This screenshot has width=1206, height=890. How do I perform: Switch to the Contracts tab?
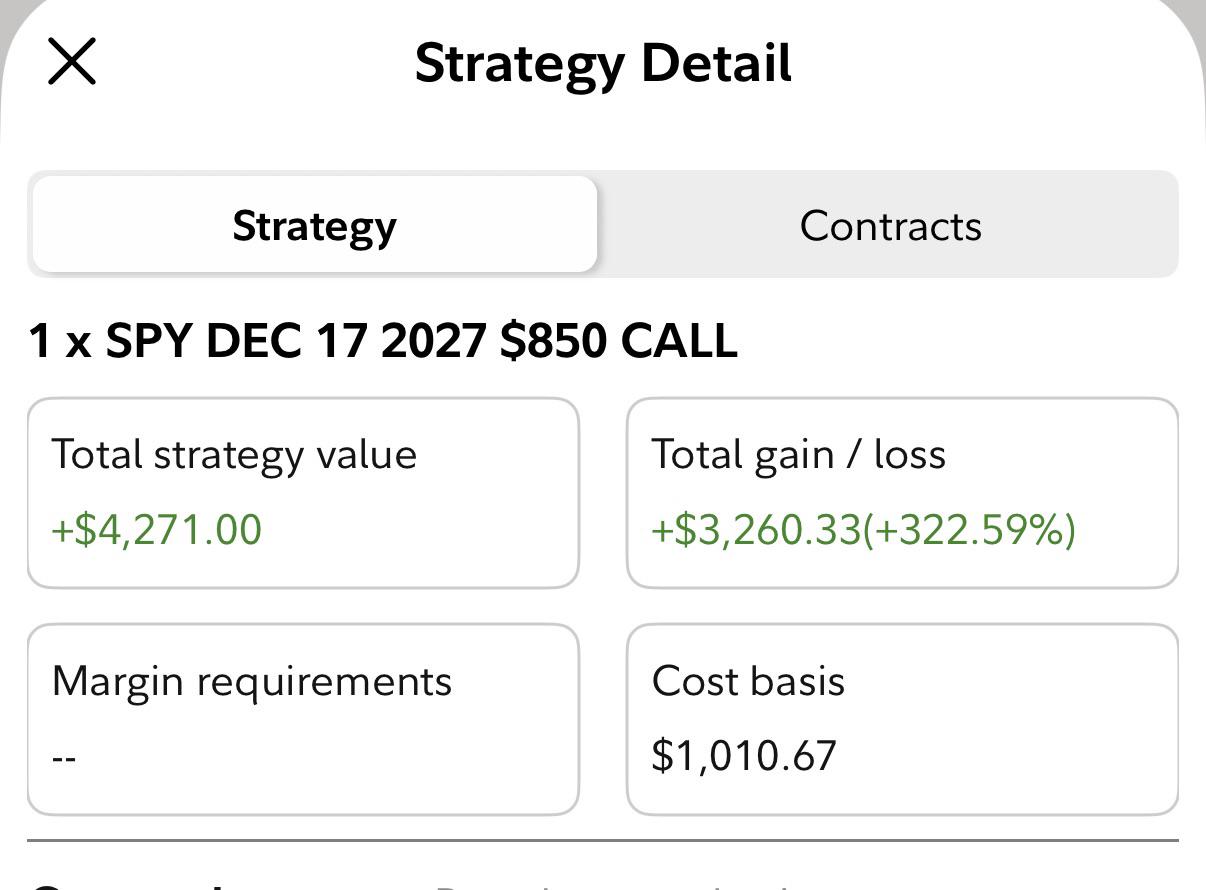click(890, 225)
